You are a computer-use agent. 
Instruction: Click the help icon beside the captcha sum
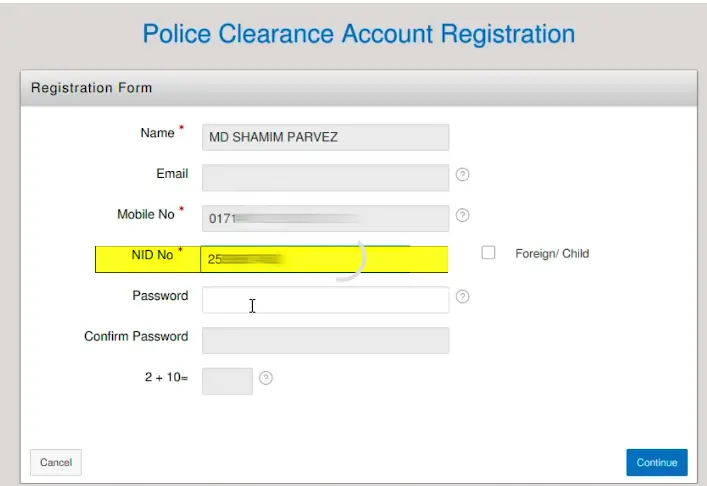click(266, 378)
